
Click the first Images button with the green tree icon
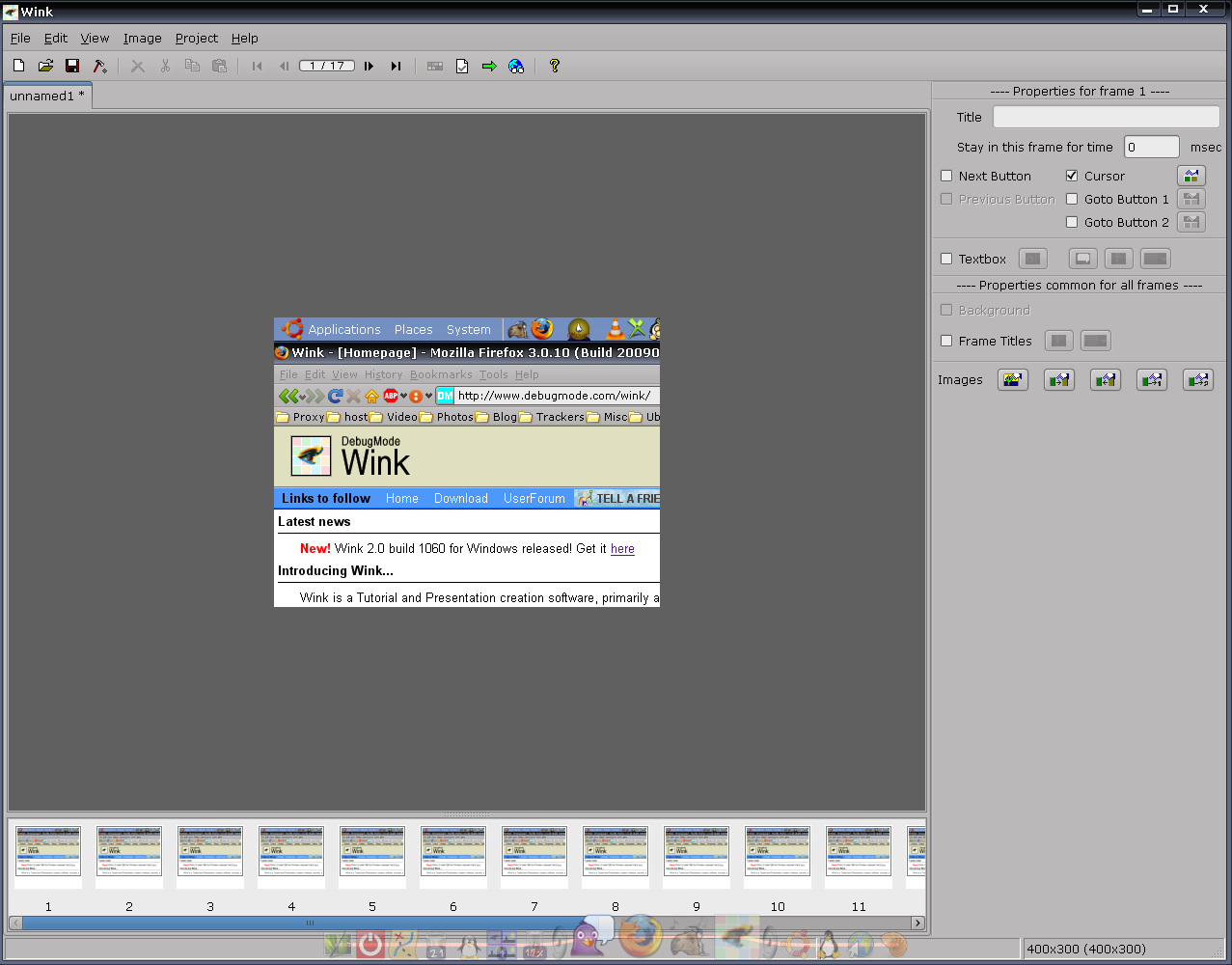point(1013,380)
